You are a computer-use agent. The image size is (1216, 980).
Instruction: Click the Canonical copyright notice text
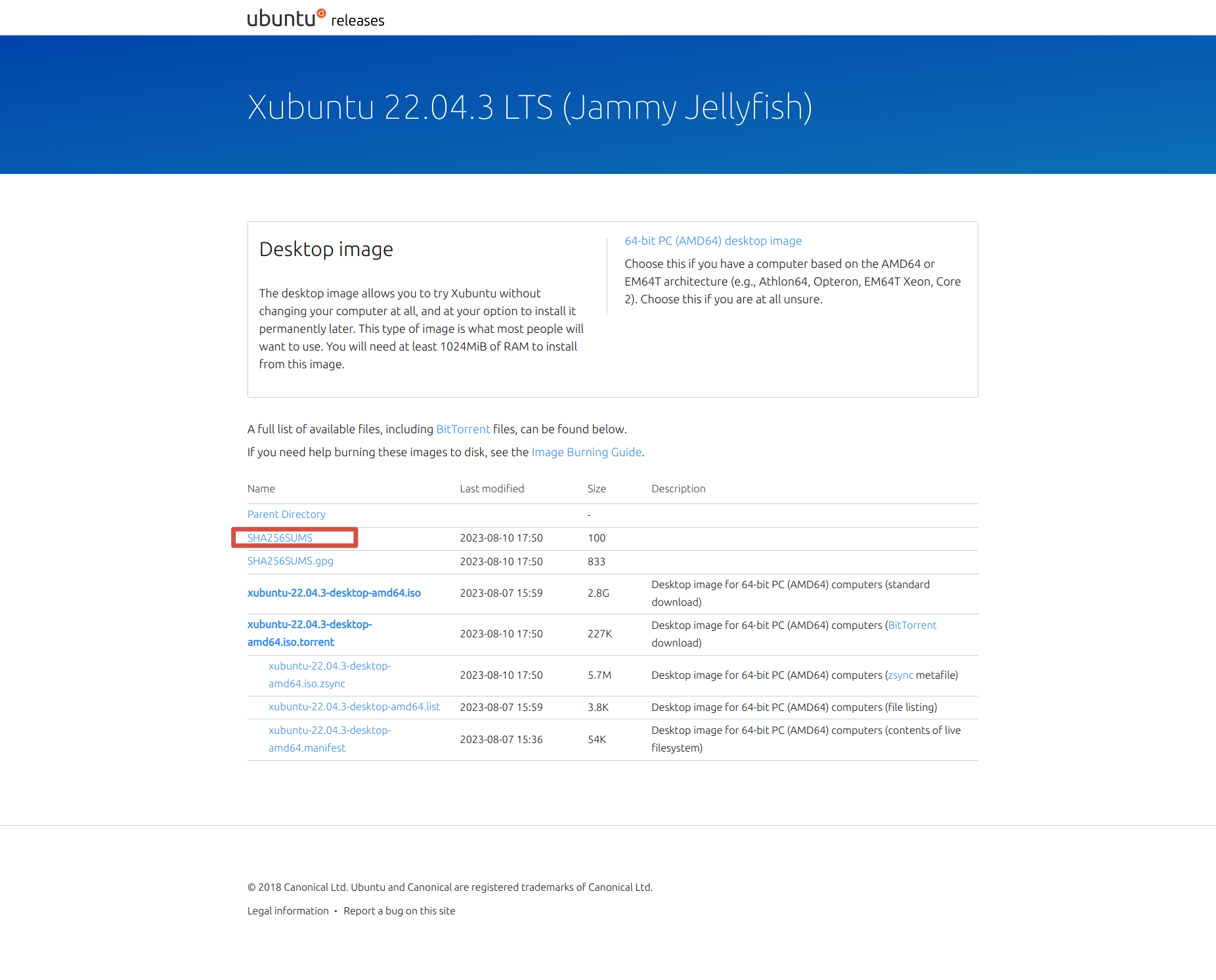pyautogui.click(x=450, y=887)
